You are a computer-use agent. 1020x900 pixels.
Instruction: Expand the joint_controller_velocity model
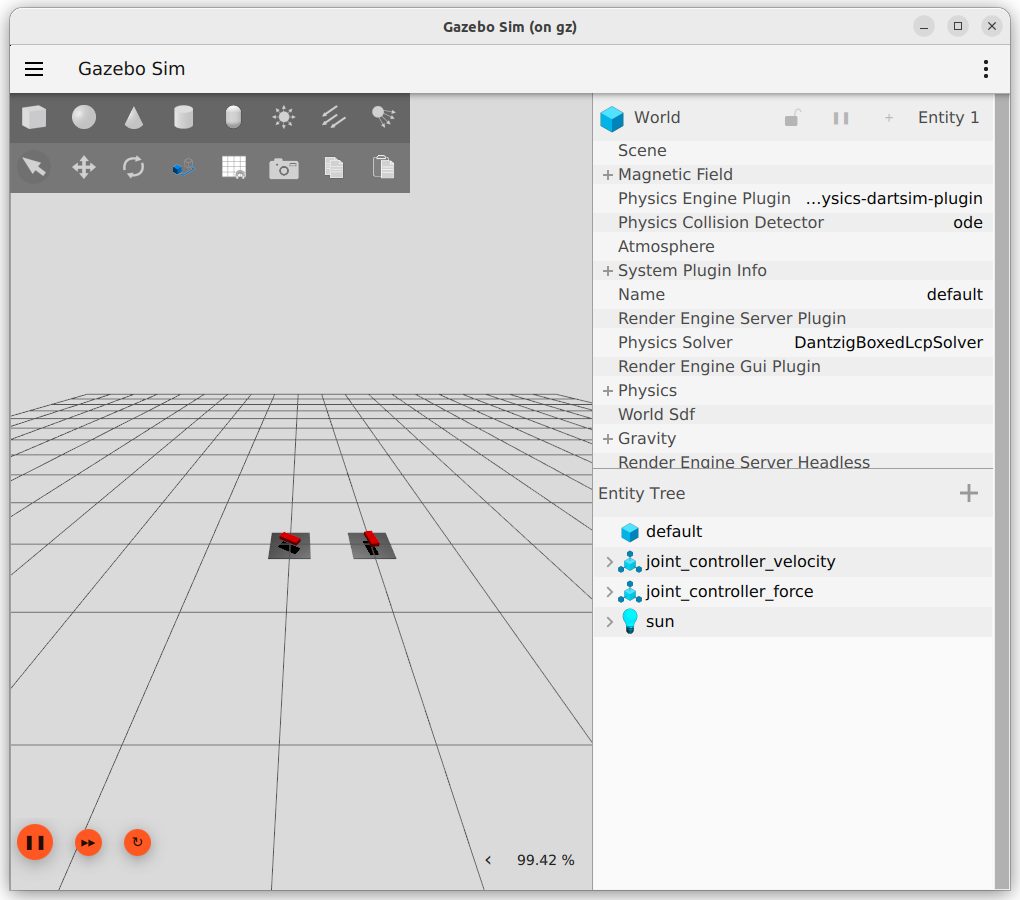[x=610, y=562]
